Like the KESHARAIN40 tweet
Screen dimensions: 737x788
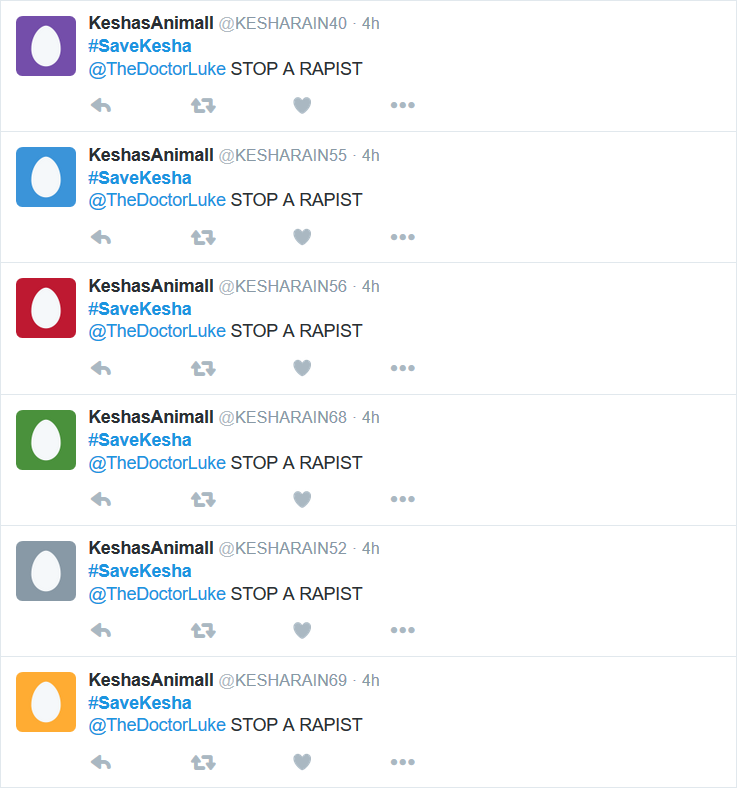point(302,106)
